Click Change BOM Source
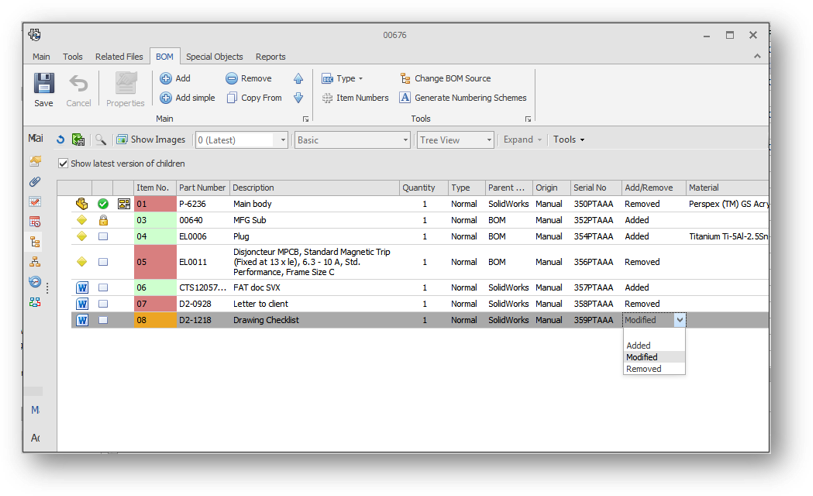This screenshot has width=813, height=496. click(445, 78)
